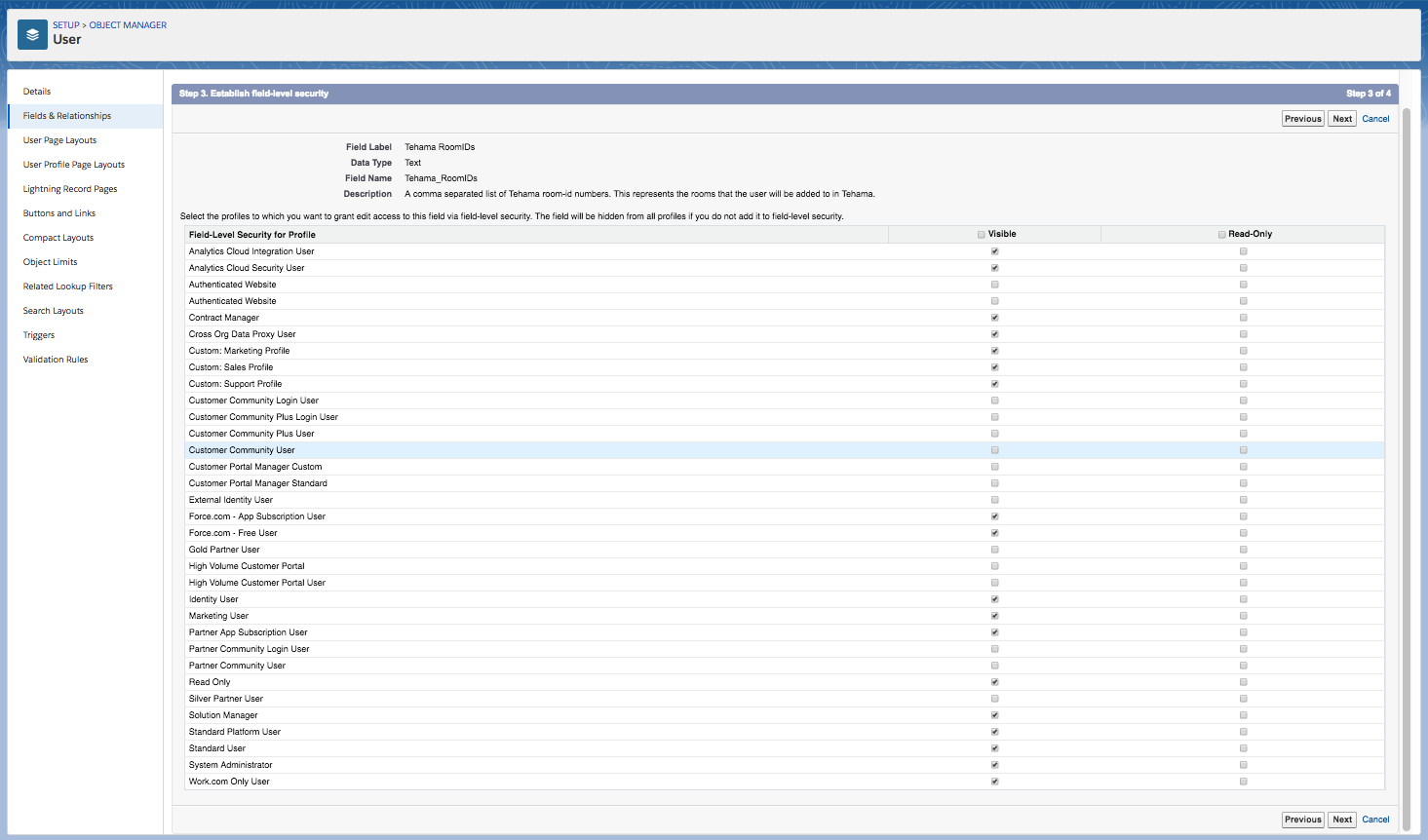Screen dimensions: 1428x840
Task: Go to OBJECT MANAGER breadcrumb
Action: 128,25
